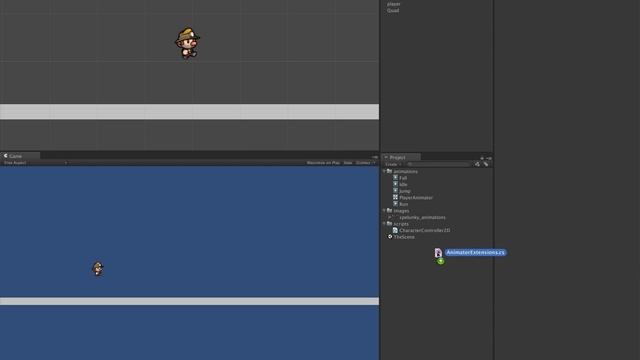640x360 pixels.
Task: Toggle the Stats button in Game view
Action: pyautogui.click(x=348, y=162)
